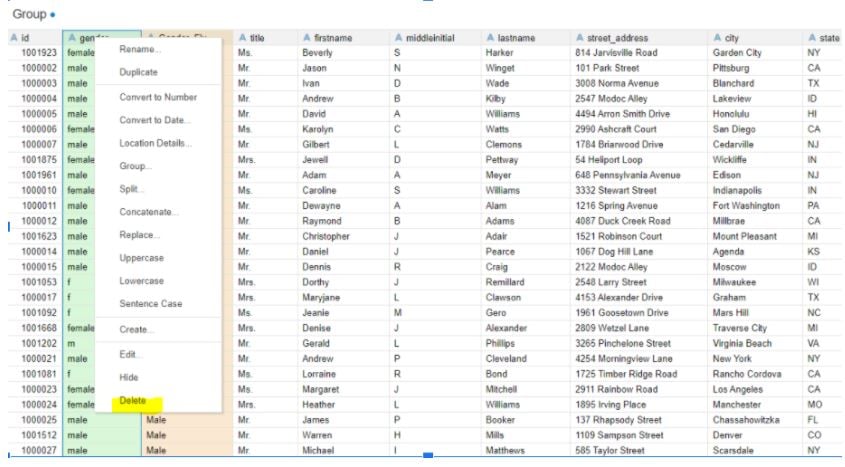The width and height of the screenshot is (845, 467).
Task: Select the Garden City cell
Action: 738,53
